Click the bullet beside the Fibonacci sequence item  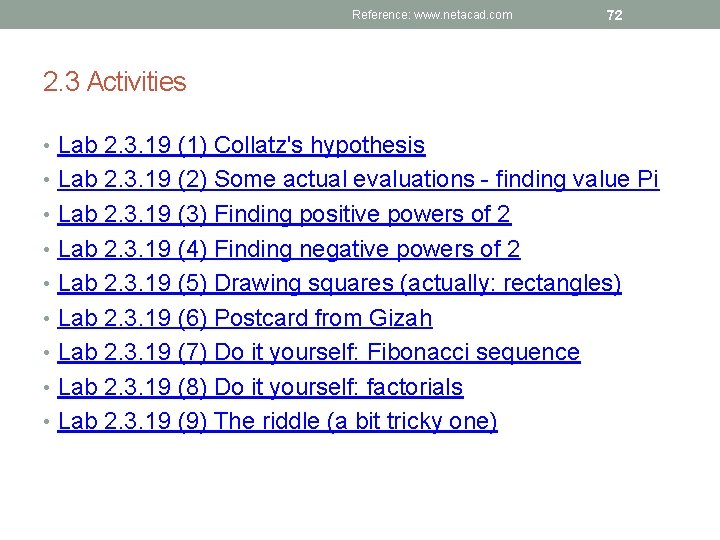pyautogui.click(x=48, y=354)
